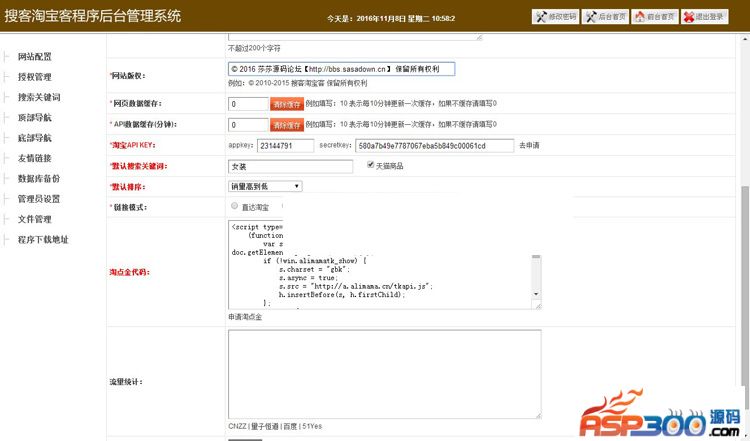
Task: Open 数据库备份 in sidebar
Action: point(39,178)
